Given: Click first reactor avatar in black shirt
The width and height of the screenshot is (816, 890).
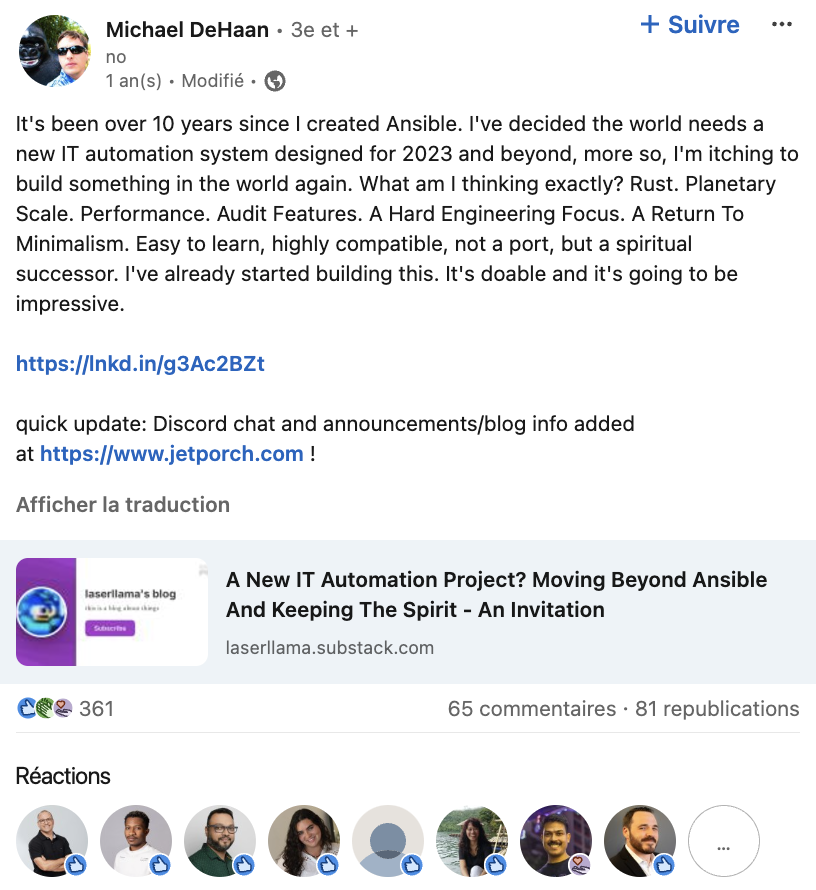Looking at the screenshot, I should pos(52,841).
